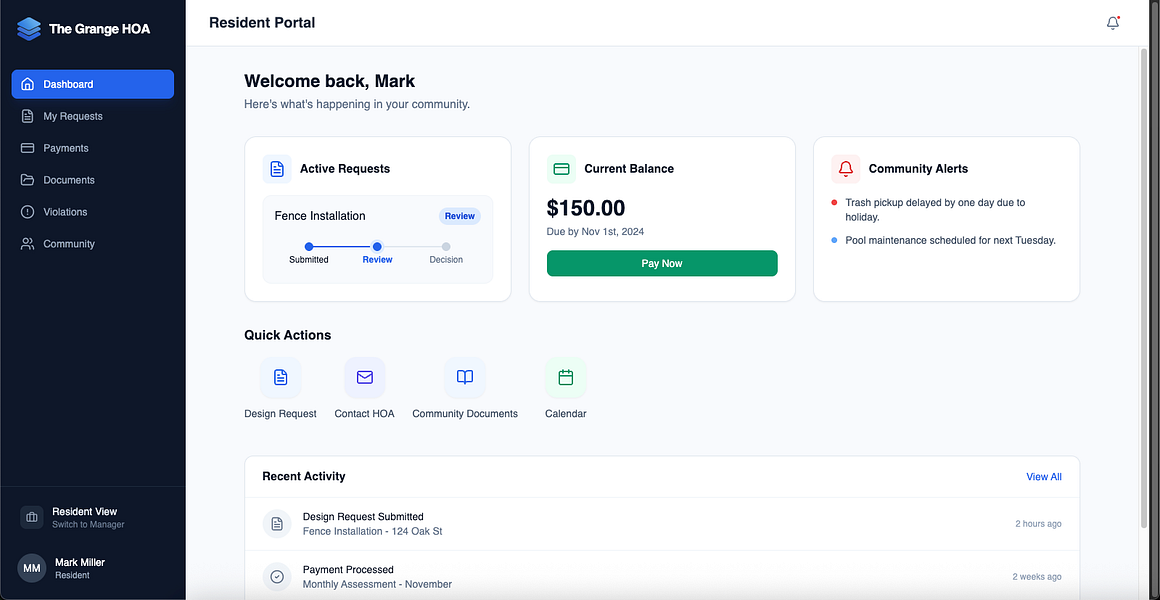Click the Design Request quick action icon
This screenshot has width=1160, height=600.
pos(280,377)
